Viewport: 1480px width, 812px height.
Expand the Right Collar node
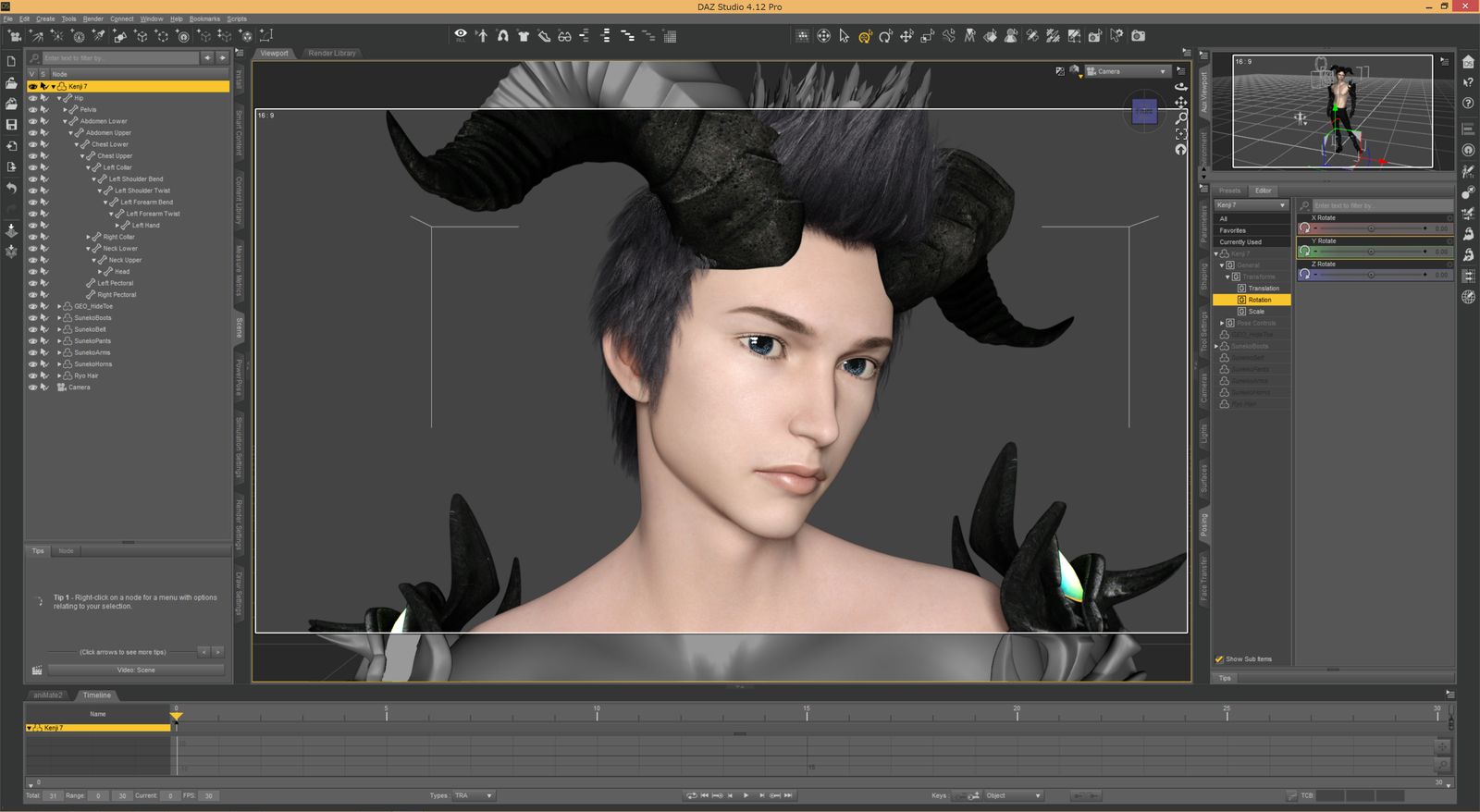click(88, 237)
